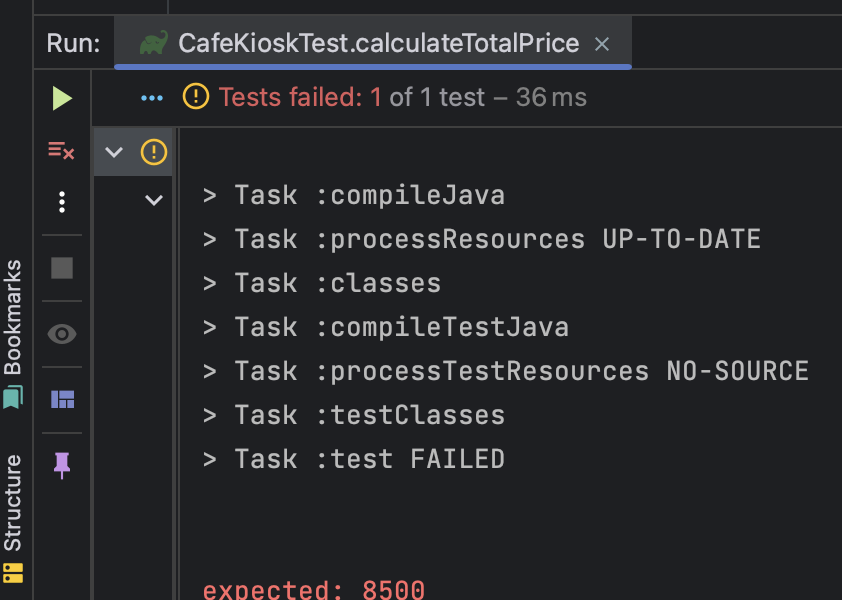Screen dimensions: 842x600
Task: Select the failed root node's warning icon in tree
Action: 153,152
